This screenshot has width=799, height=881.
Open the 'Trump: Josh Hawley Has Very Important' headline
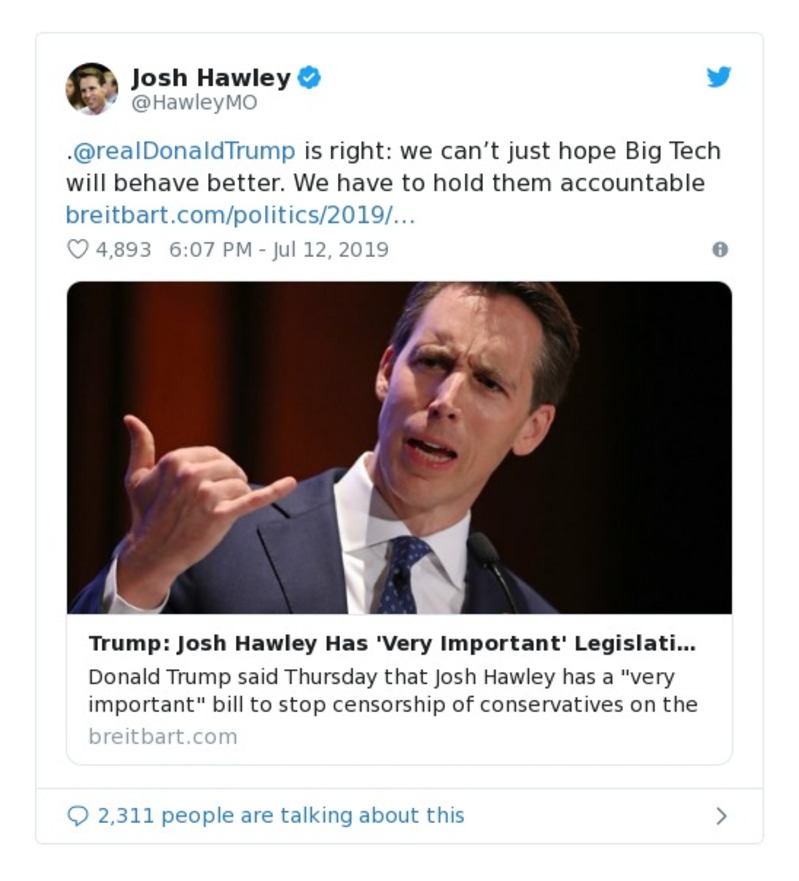392,643
